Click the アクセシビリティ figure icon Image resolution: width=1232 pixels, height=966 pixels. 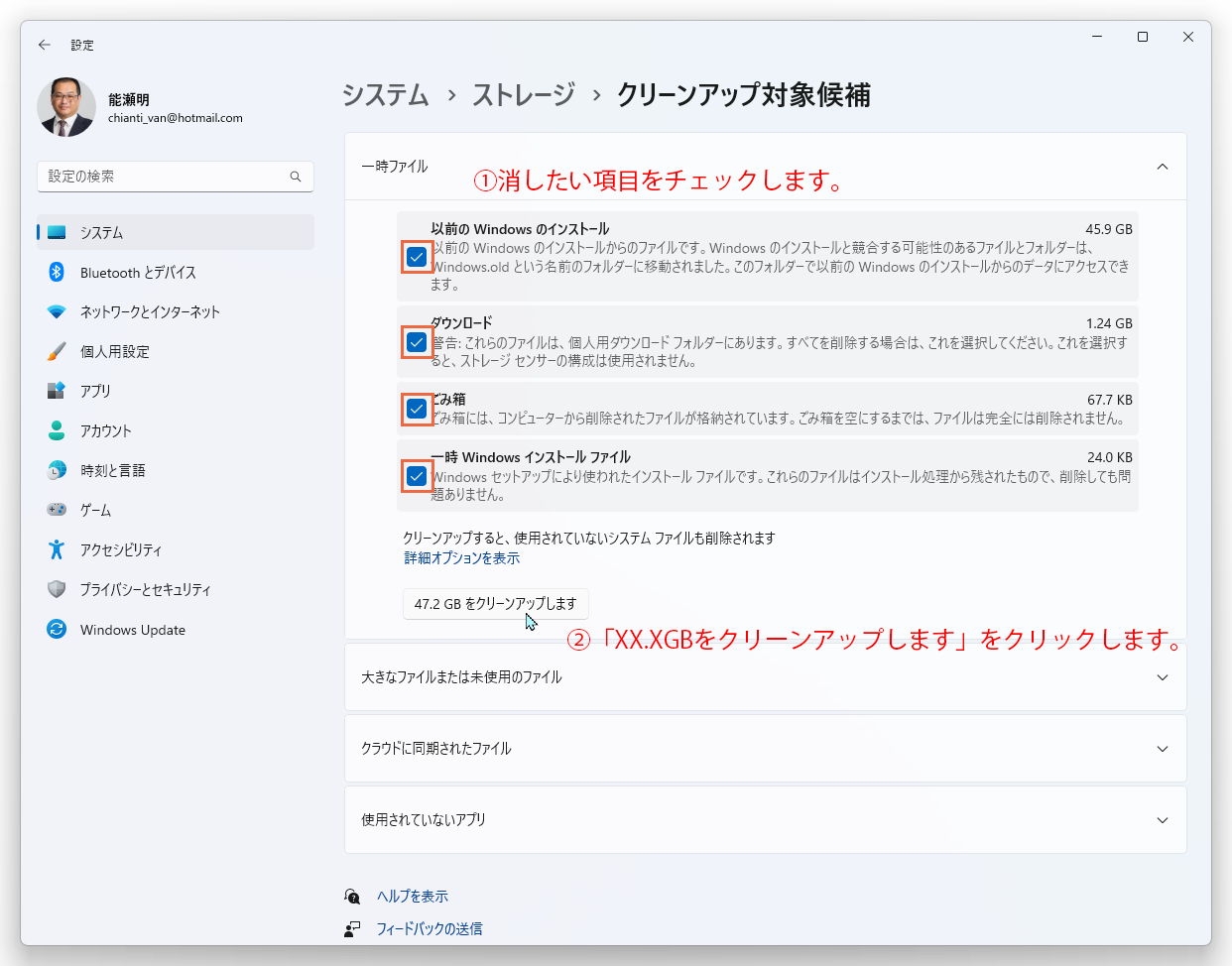coord(57,549)
